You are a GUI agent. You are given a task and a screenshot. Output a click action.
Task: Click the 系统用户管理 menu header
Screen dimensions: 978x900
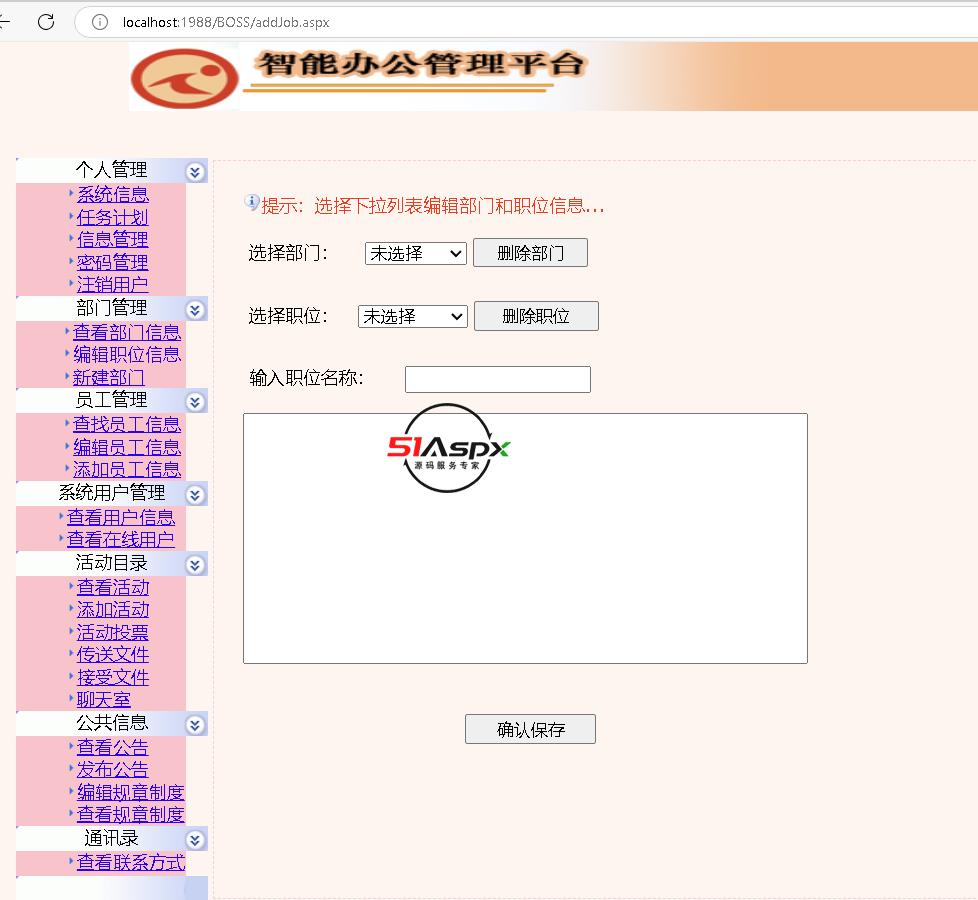click(x=112, y=493)
